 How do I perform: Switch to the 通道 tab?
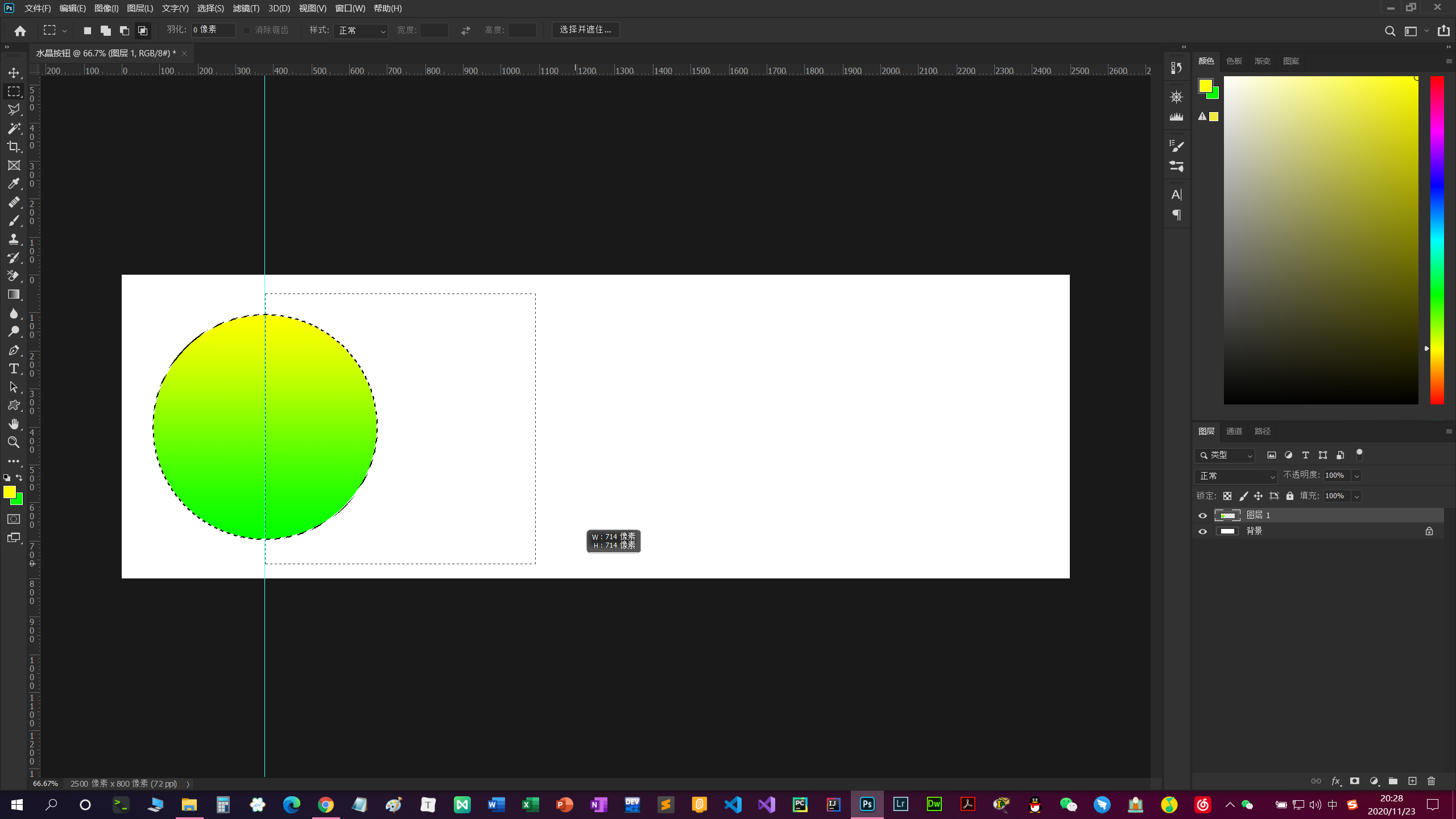1234,432
